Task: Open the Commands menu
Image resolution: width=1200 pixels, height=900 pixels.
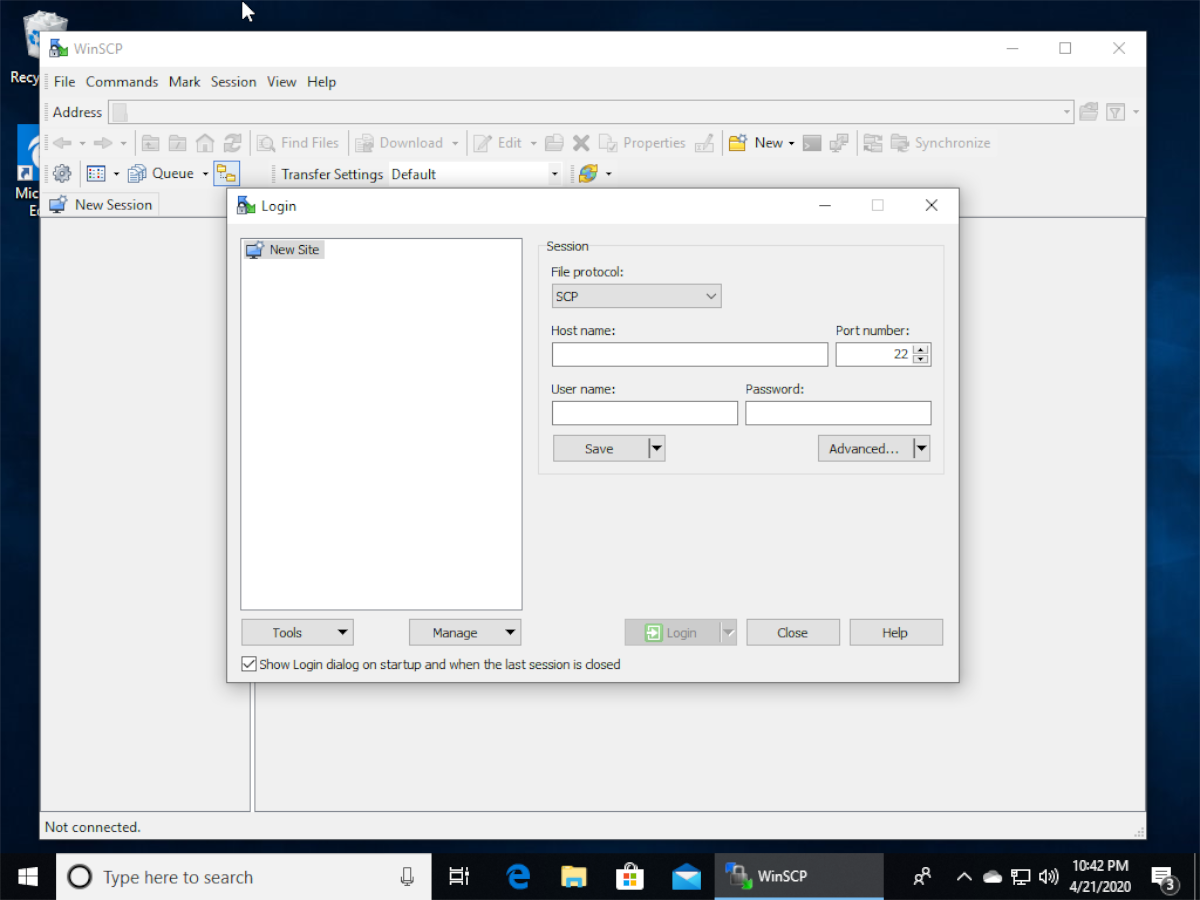Action: pos(121,81)
